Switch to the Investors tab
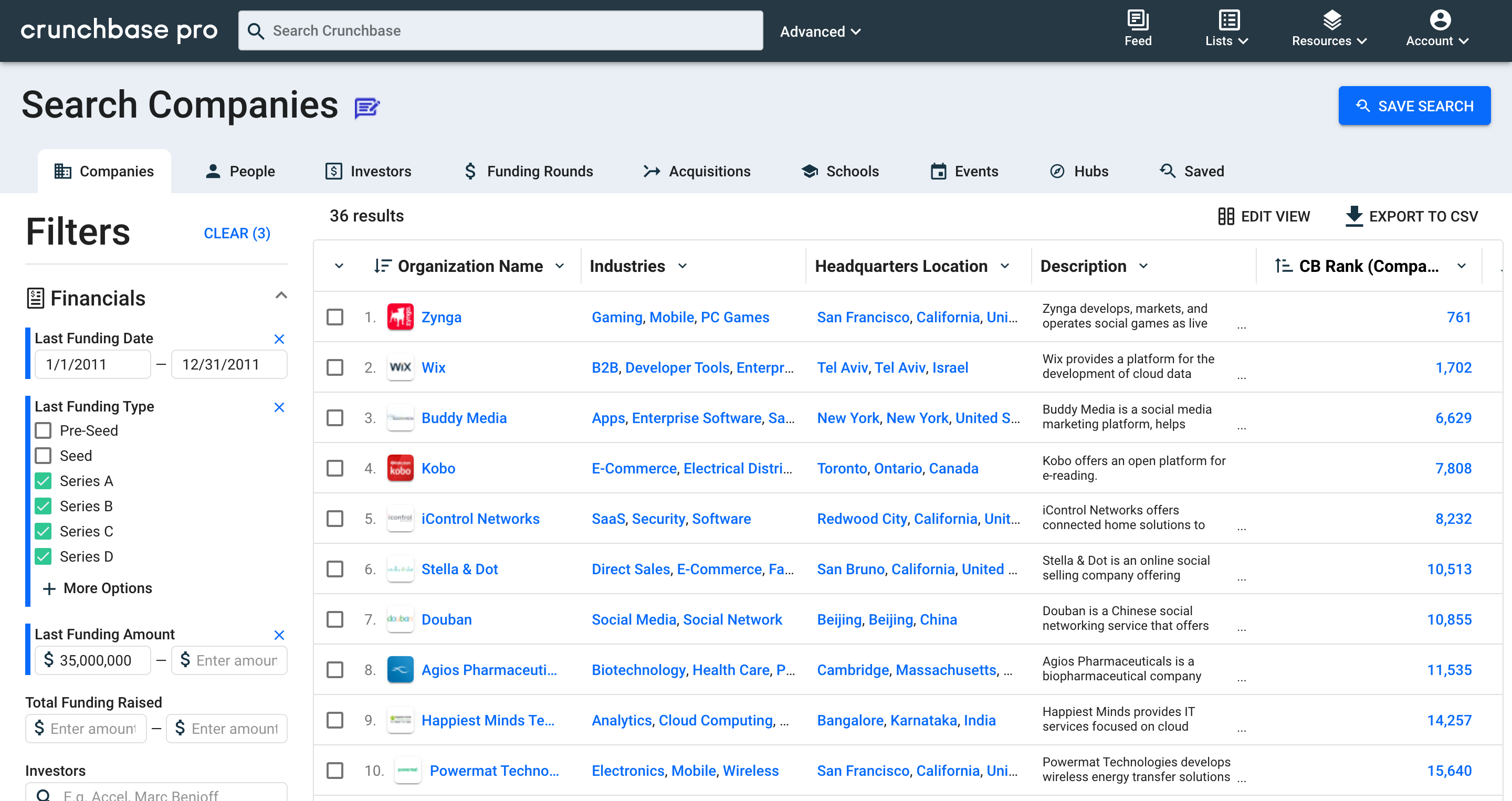Image resolution: width=1512 pixels, height=801 pixels. coord(369,171)
